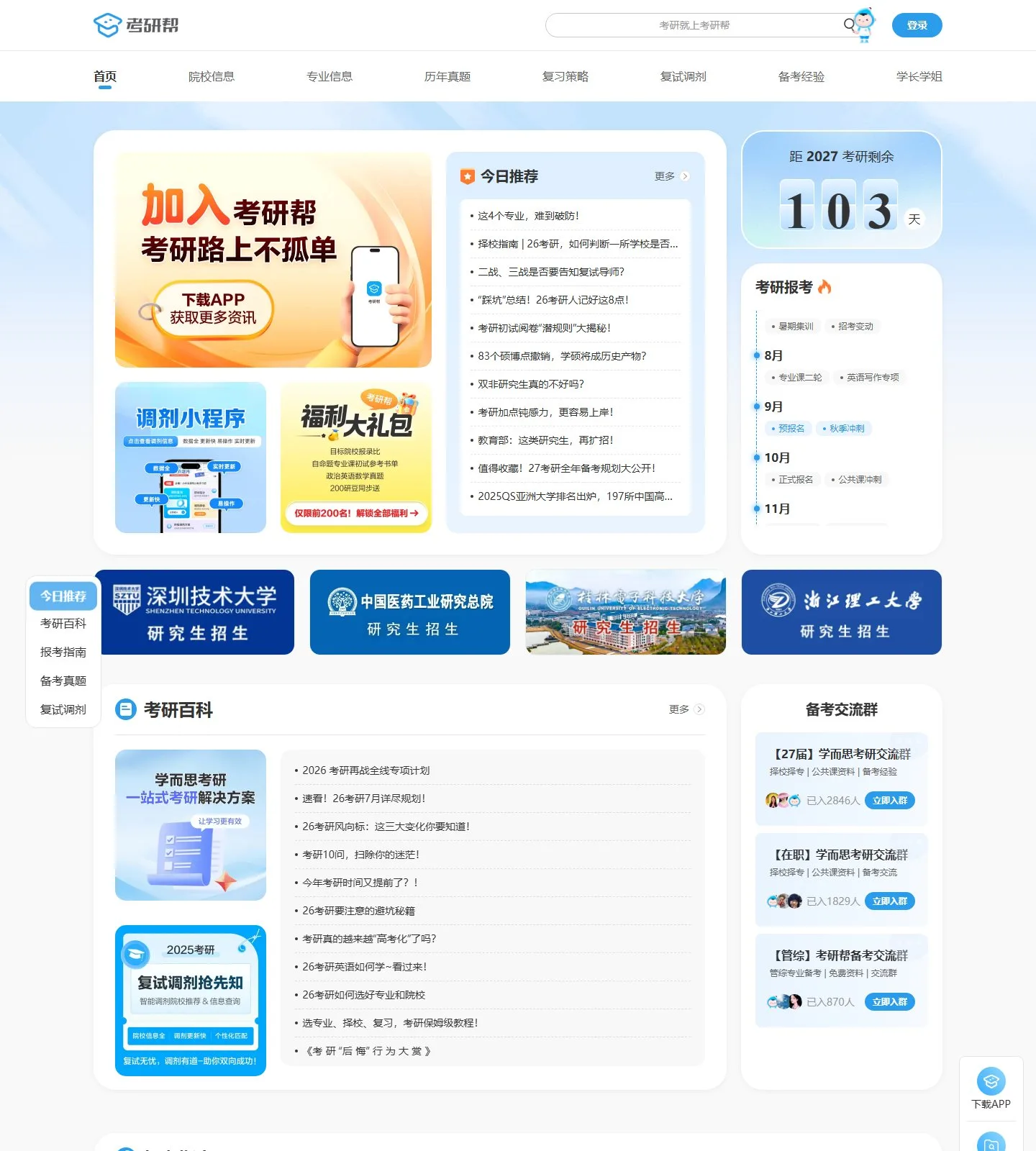The width and height of the screenshot is (1036, 1151).
Task: Open 复试调剂 nav item
Action: coord(683,76)
